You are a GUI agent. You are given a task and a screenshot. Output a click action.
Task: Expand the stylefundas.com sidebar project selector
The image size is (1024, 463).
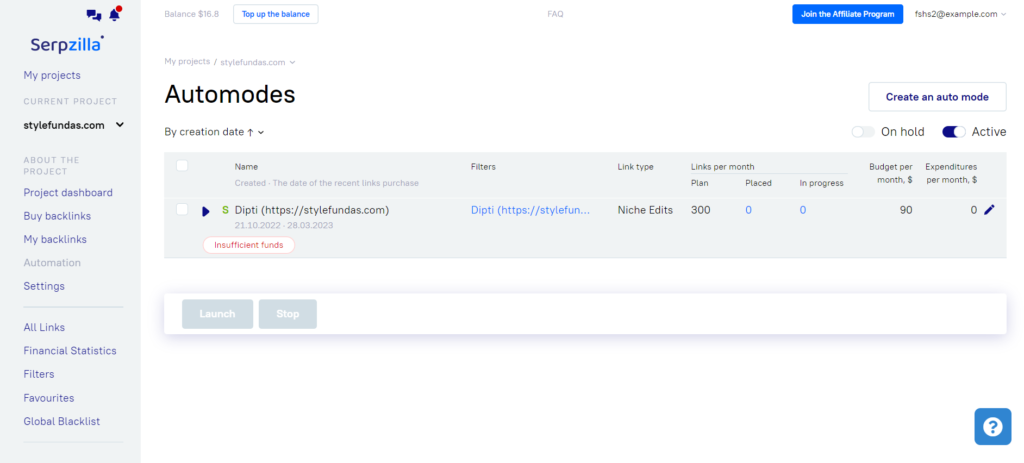point(74,125)
